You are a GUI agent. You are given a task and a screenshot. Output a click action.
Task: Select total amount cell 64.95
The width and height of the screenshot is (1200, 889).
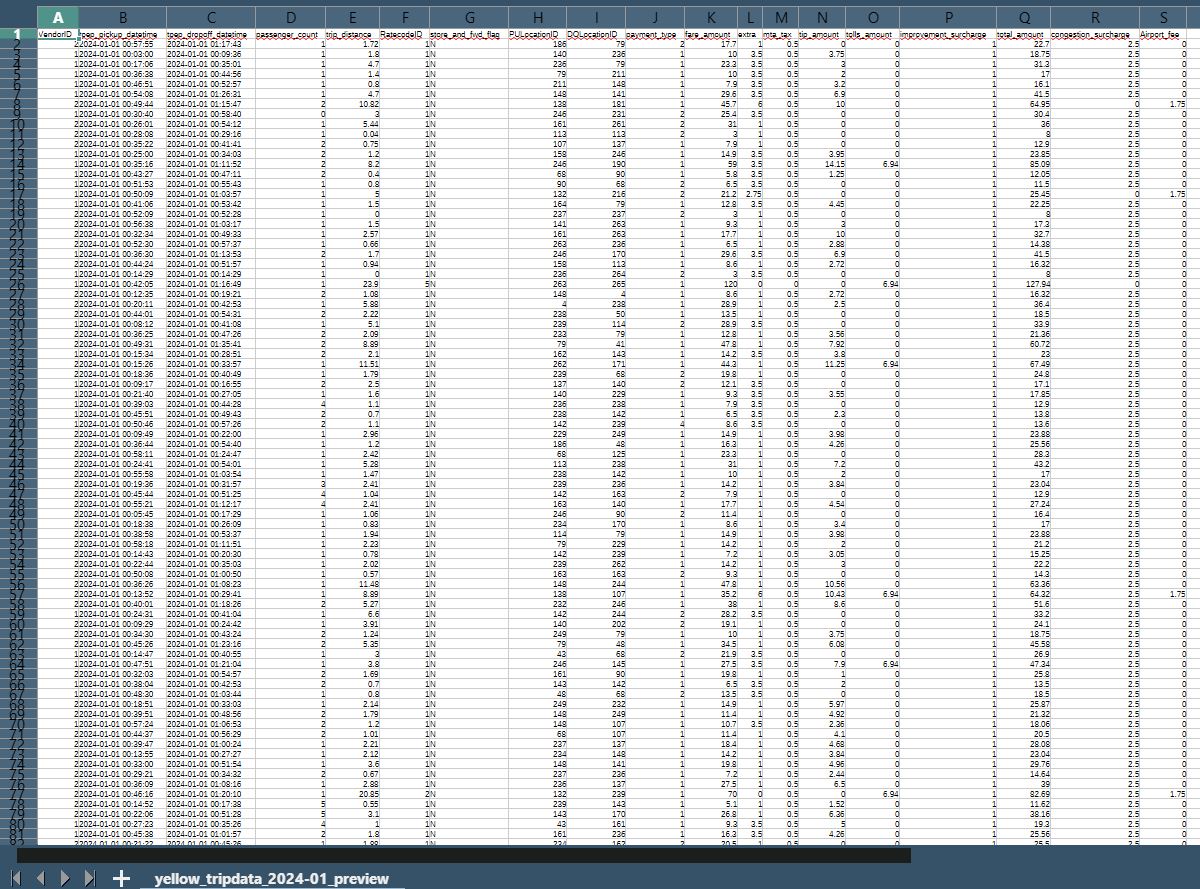1024,103
